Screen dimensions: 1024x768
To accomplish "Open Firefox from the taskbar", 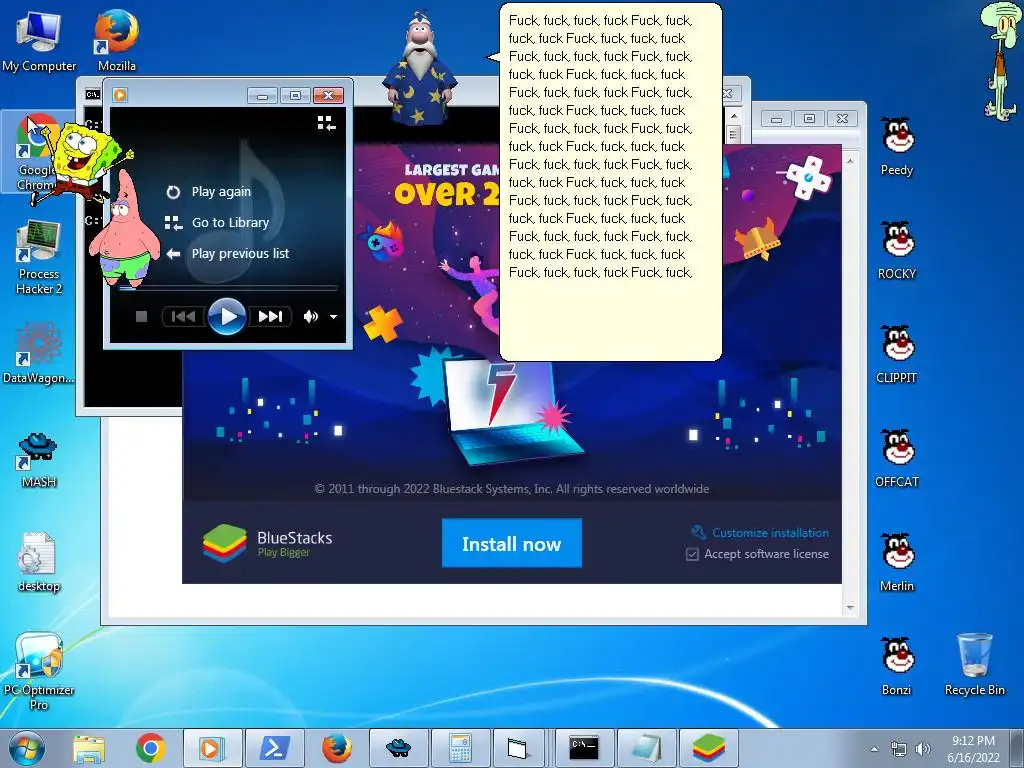I will pyautogui.click(x=336, y=748).
